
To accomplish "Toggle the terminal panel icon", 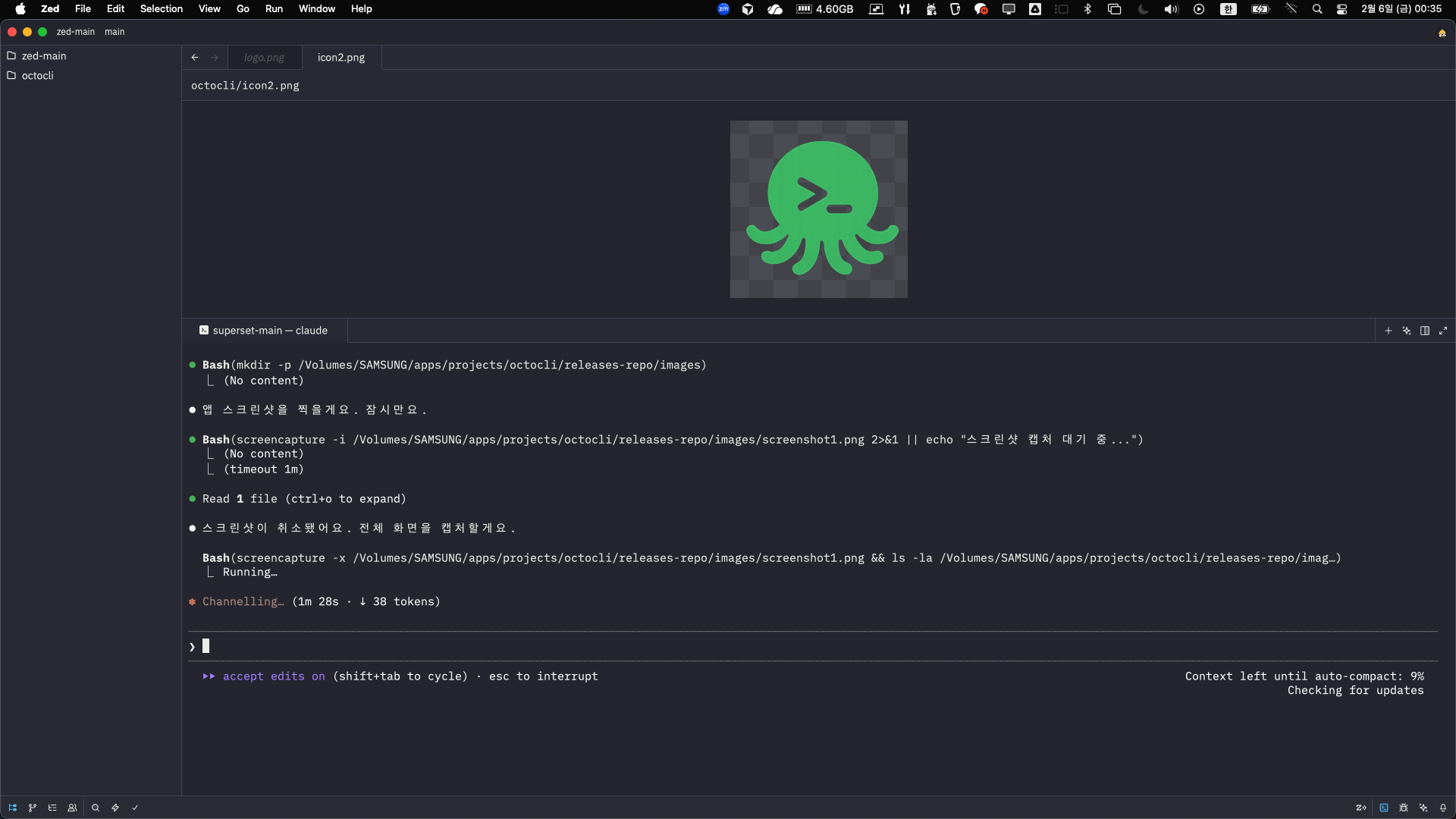I will click(1384, 808).
